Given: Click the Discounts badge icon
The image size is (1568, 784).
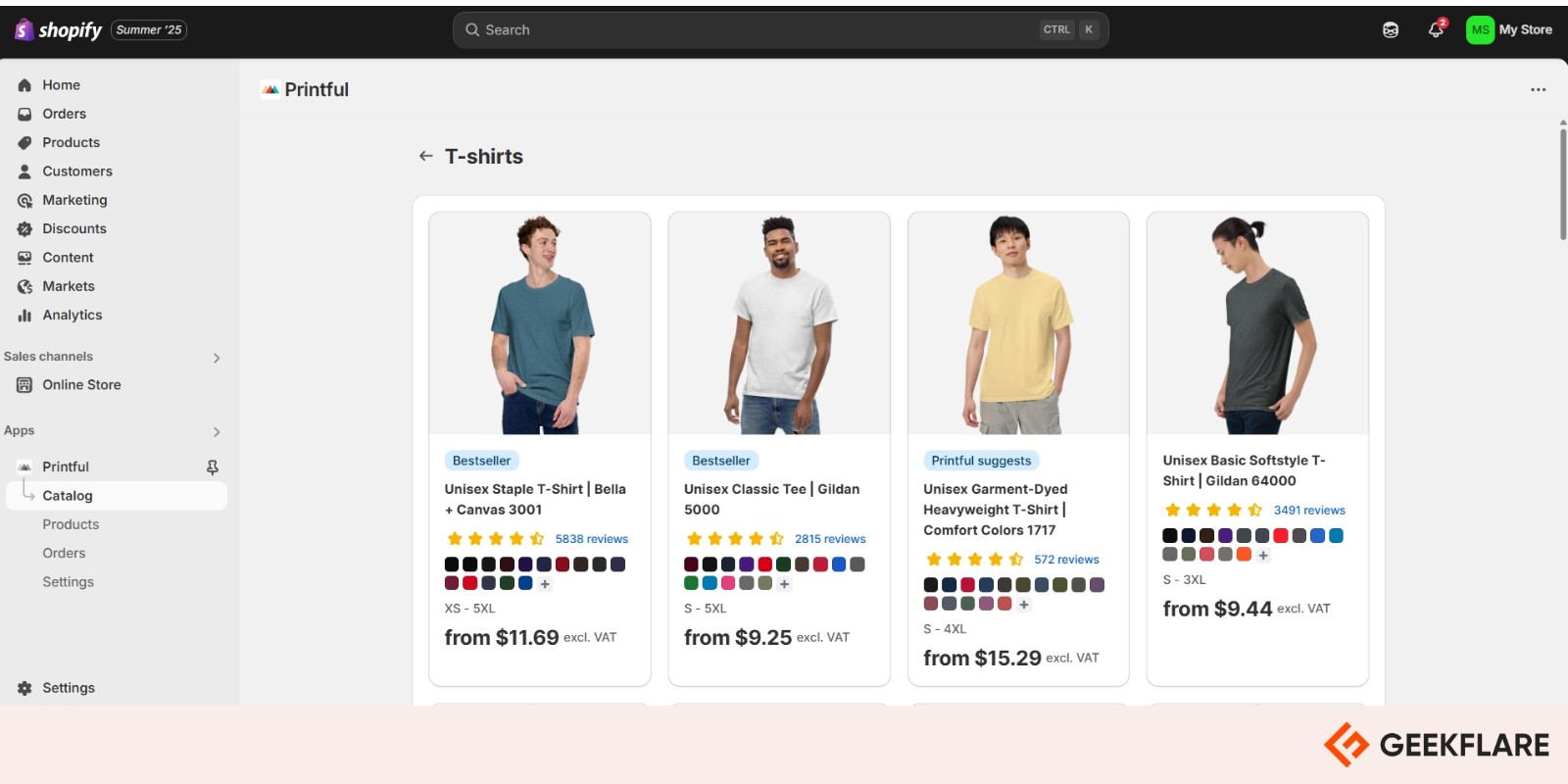Looking at the screenshot, I should (x=24, y=228).
